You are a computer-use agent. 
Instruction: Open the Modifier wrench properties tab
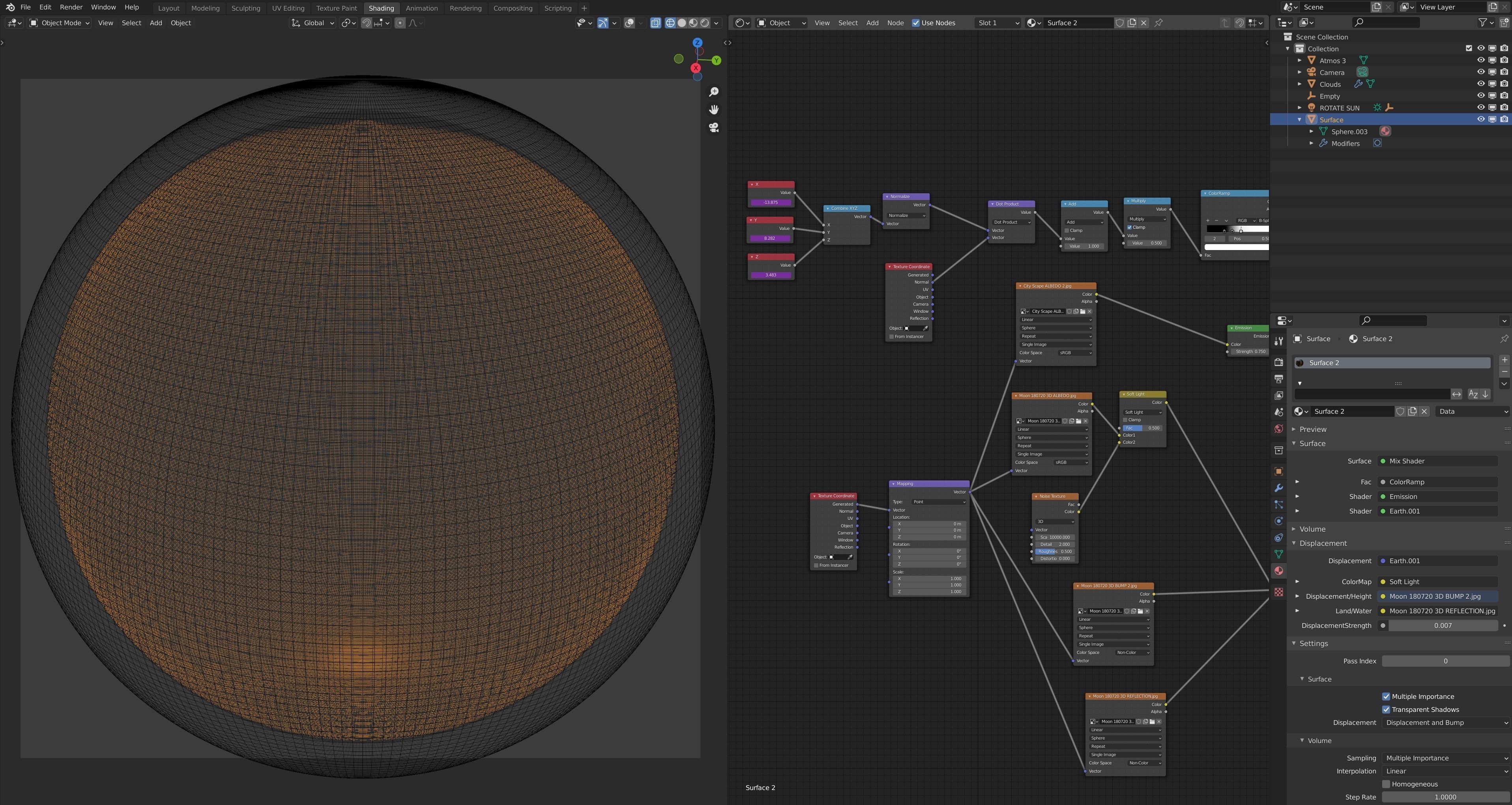pos(1278,488)
